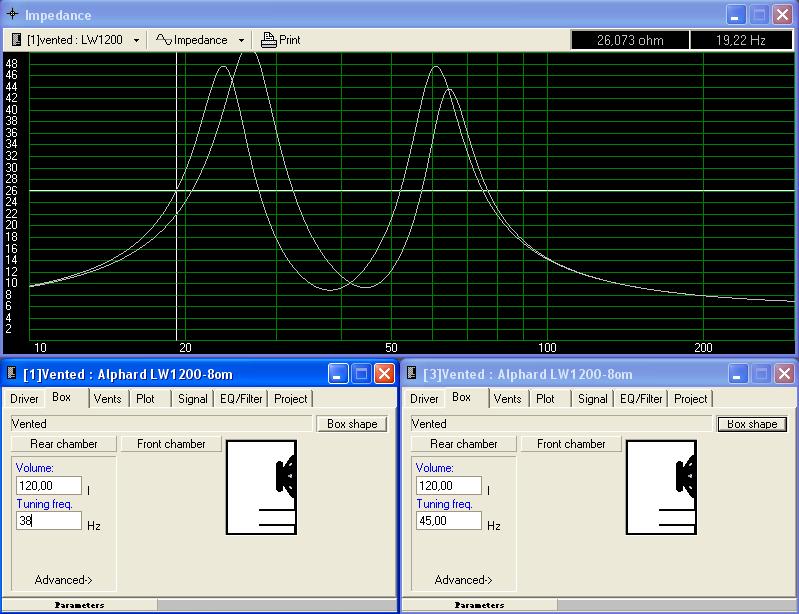Screen dimensions: 799x614
Task: Open the Driver tab in [1]Vented window
Action: pyautogui.click(x=25, y=398)
